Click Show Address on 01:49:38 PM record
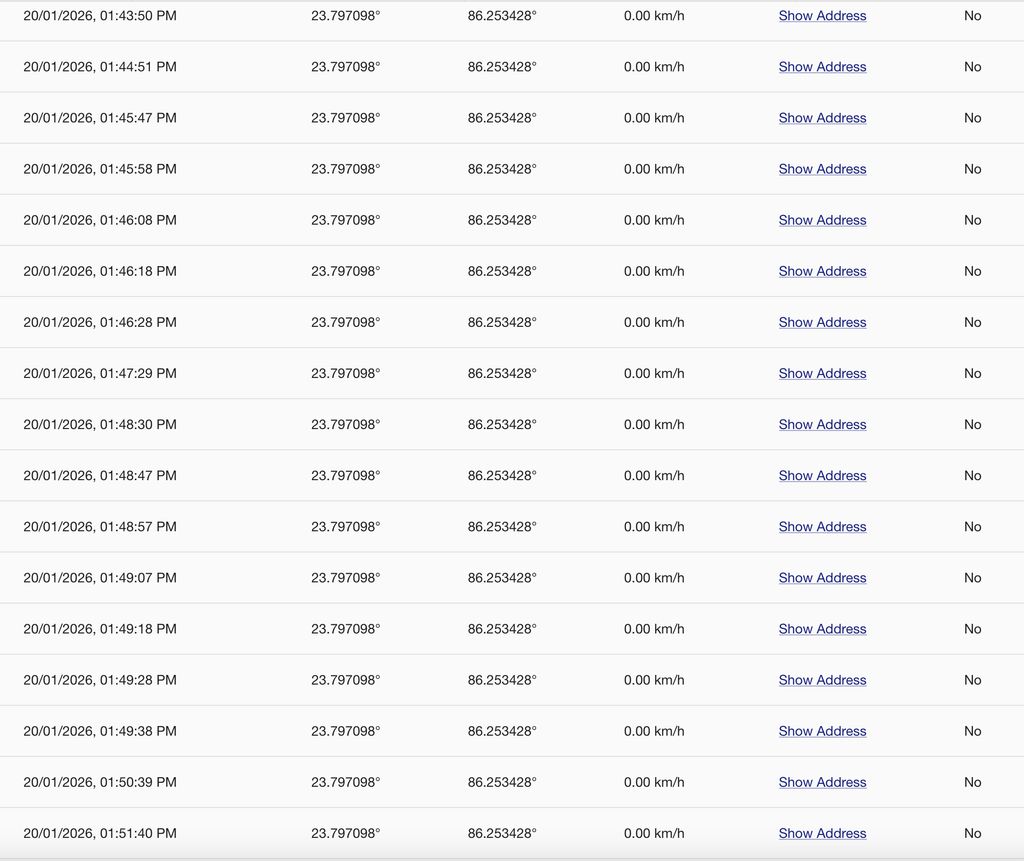The width and height of the screenshot is (1024, 861). coord(822,731)
